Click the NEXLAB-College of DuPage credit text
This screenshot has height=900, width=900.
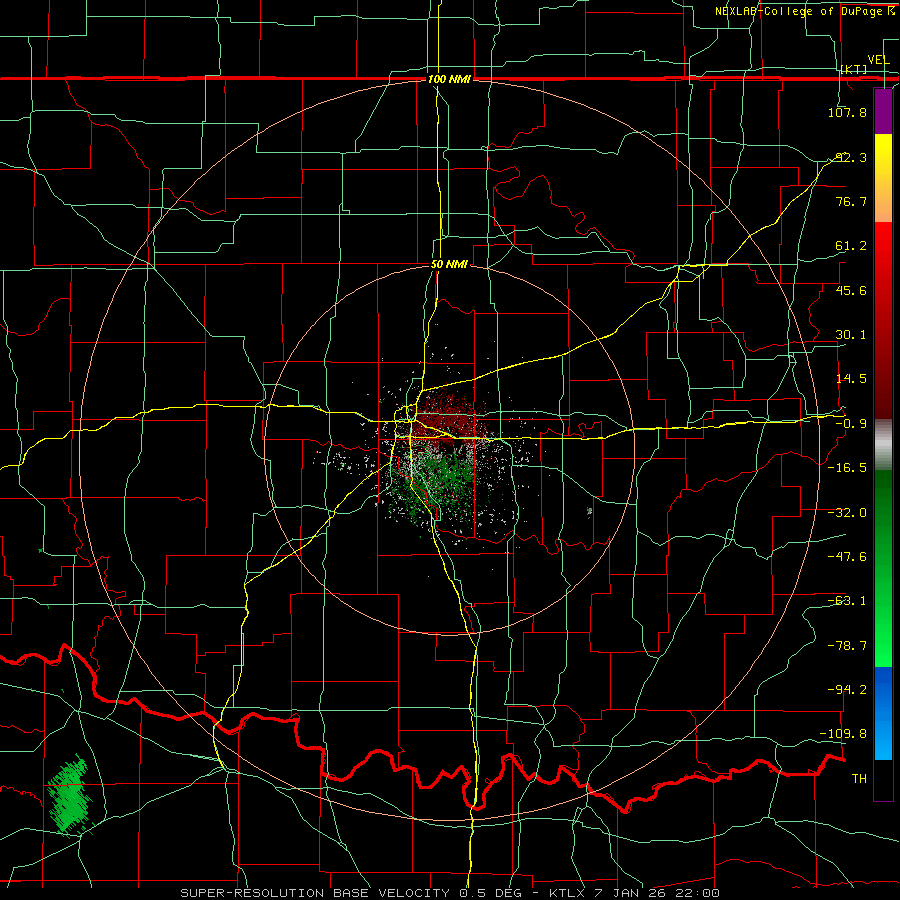804,11
